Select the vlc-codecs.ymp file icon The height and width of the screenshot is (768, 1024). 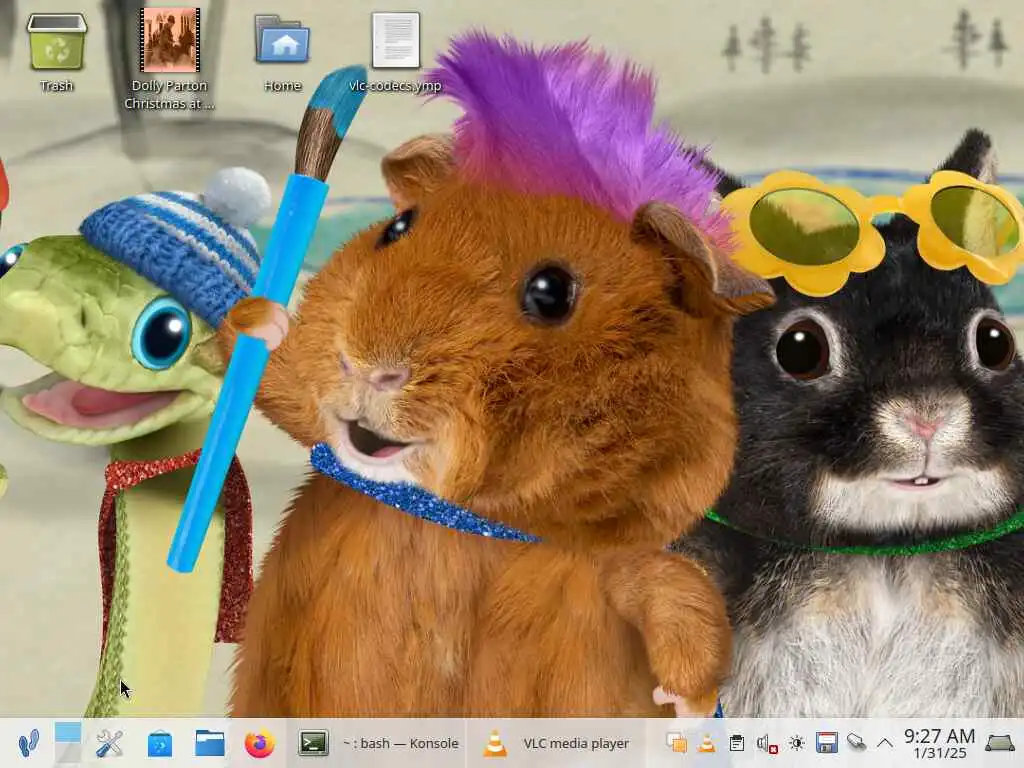click(395, 52)
